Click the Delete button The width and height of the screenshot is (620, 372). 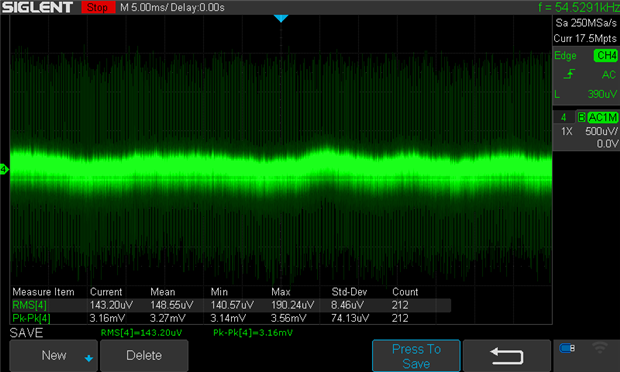(x=144, y=355)
